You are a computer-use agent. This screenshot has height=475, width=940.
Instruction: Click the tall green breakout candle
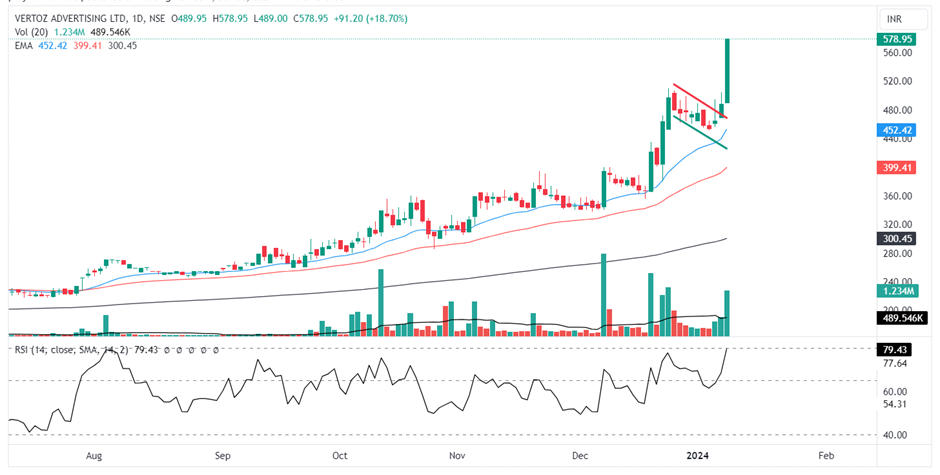click(727, 70)
